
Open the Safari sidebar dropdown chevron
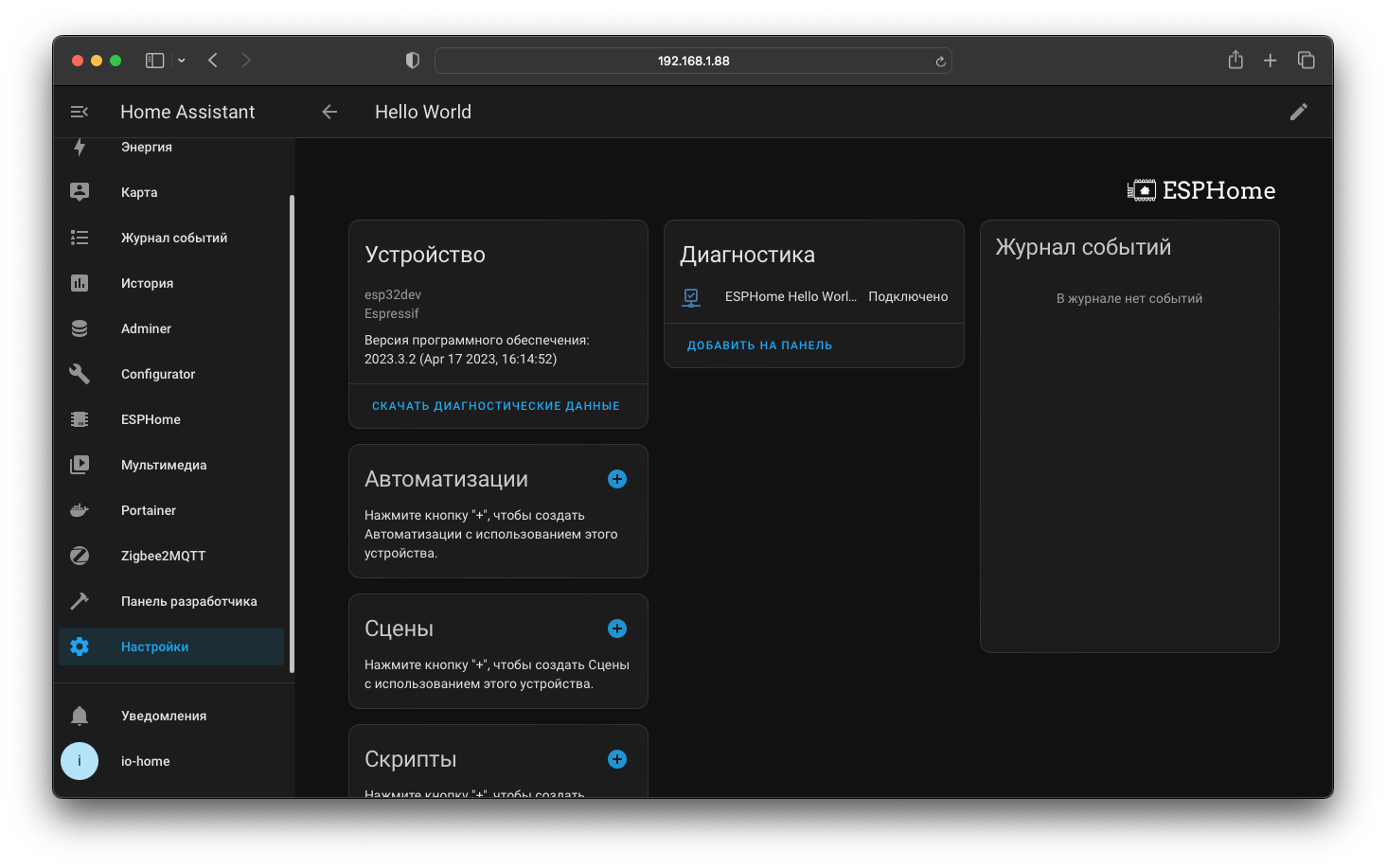point(180,60)
